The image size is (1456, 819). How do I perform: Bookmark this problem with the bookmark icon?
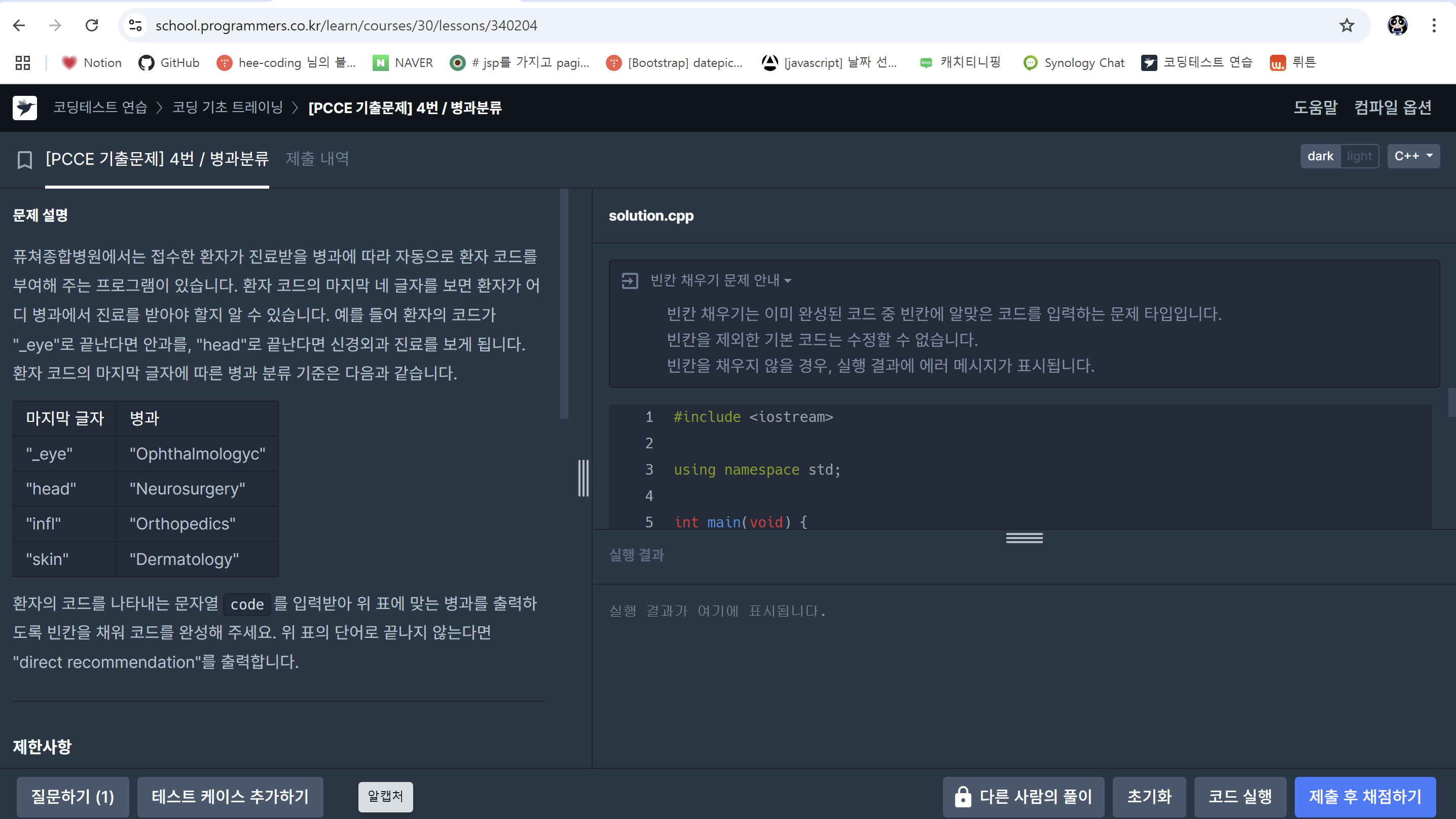click(24, 159)
